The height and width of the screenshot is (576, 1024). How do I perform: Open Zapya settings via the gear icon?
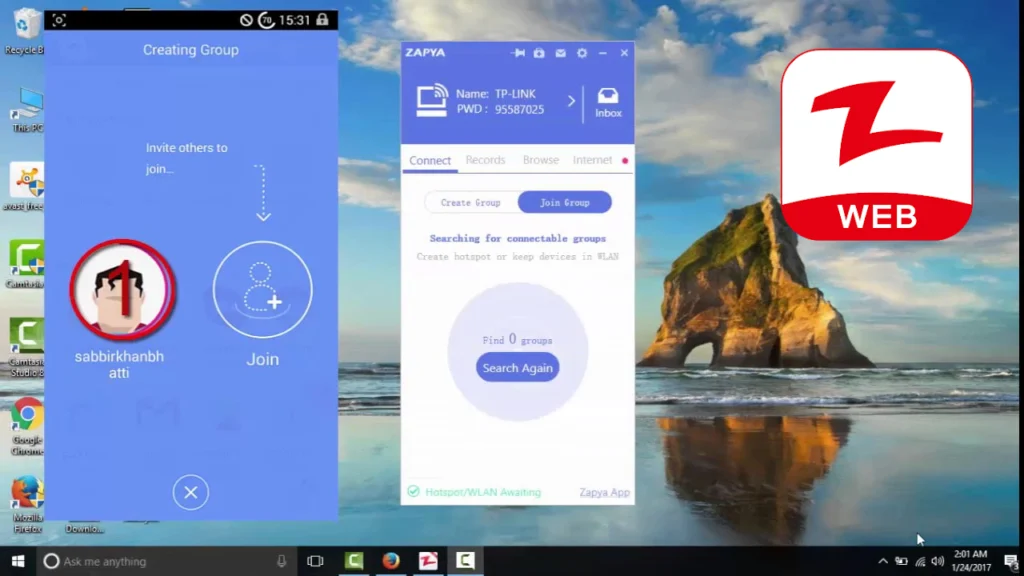pyautogui.click(x=583, y=53)
